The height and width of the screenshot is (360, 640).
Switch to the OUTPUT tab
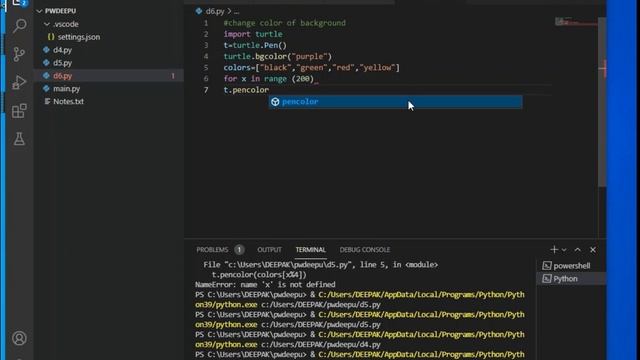(x=269, y=249)
